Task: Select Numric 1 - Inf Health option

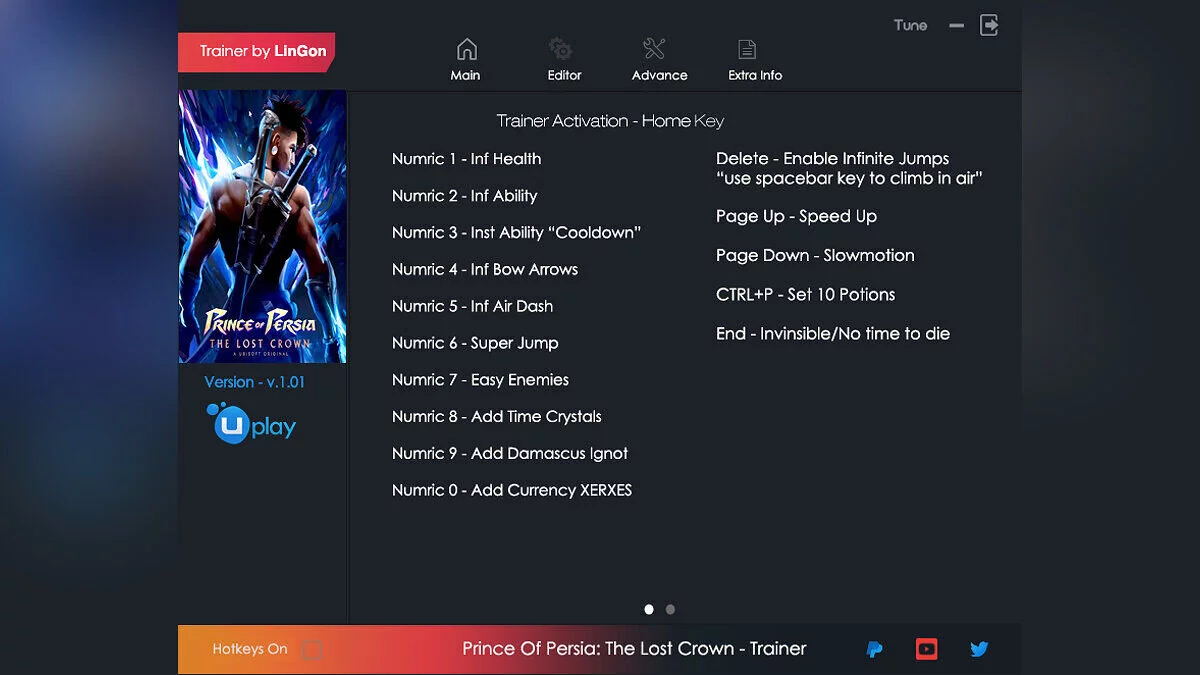Action: coord(466,159)
